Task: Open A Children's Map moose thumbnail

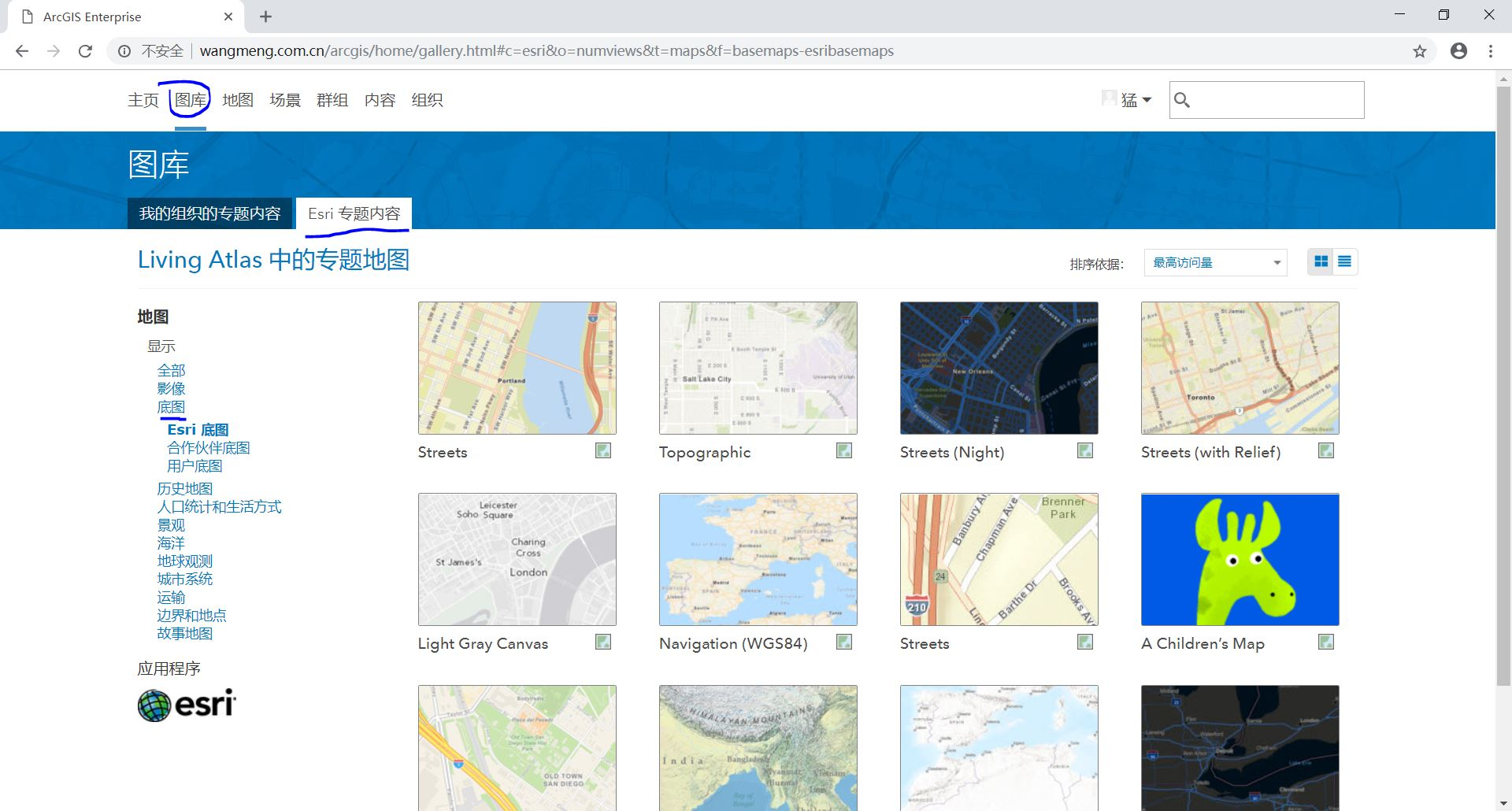Action: pos(1240,559)
